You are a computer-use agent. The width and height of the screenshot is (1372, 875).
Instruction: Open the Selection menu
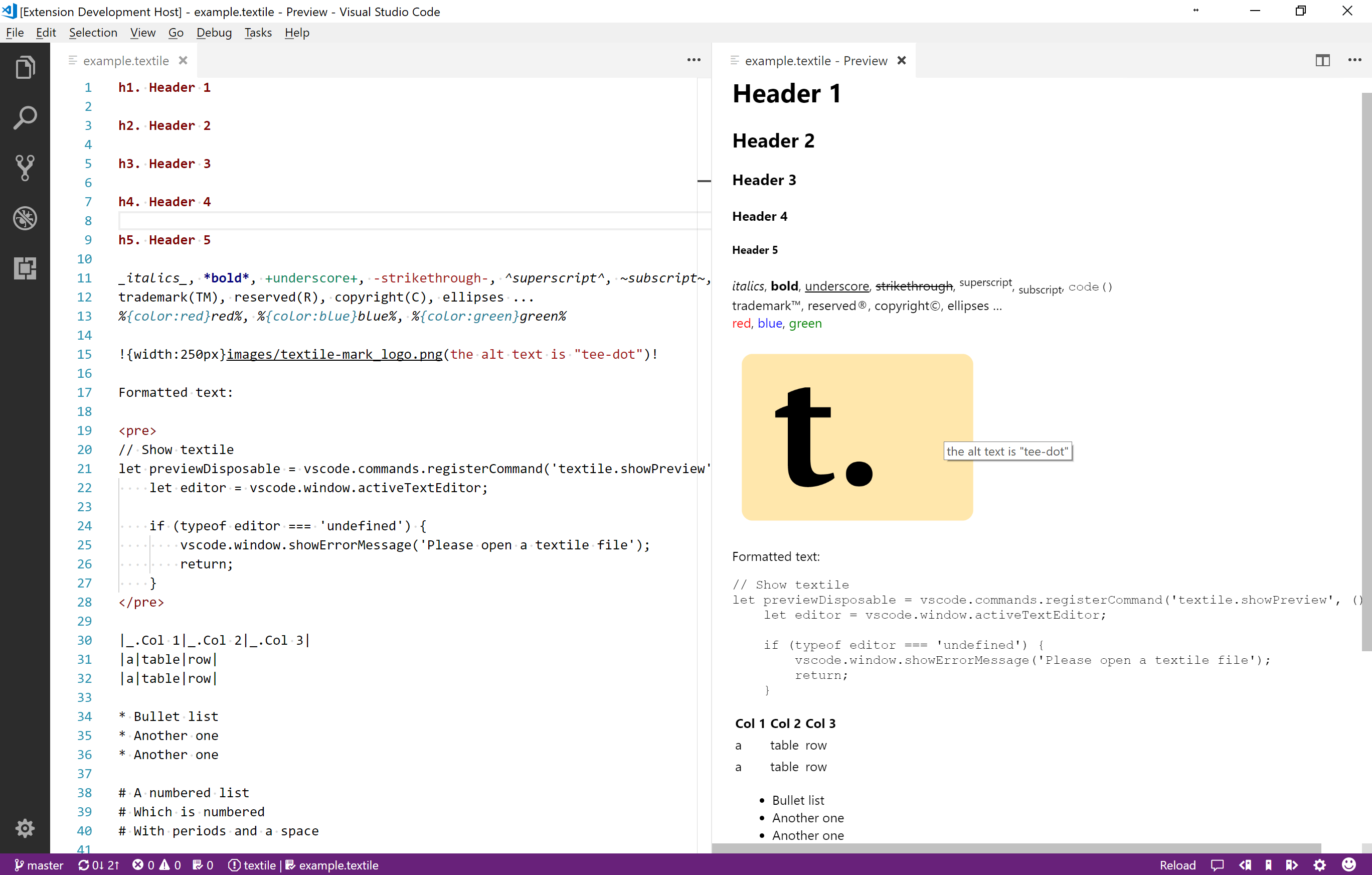[93, 33]
